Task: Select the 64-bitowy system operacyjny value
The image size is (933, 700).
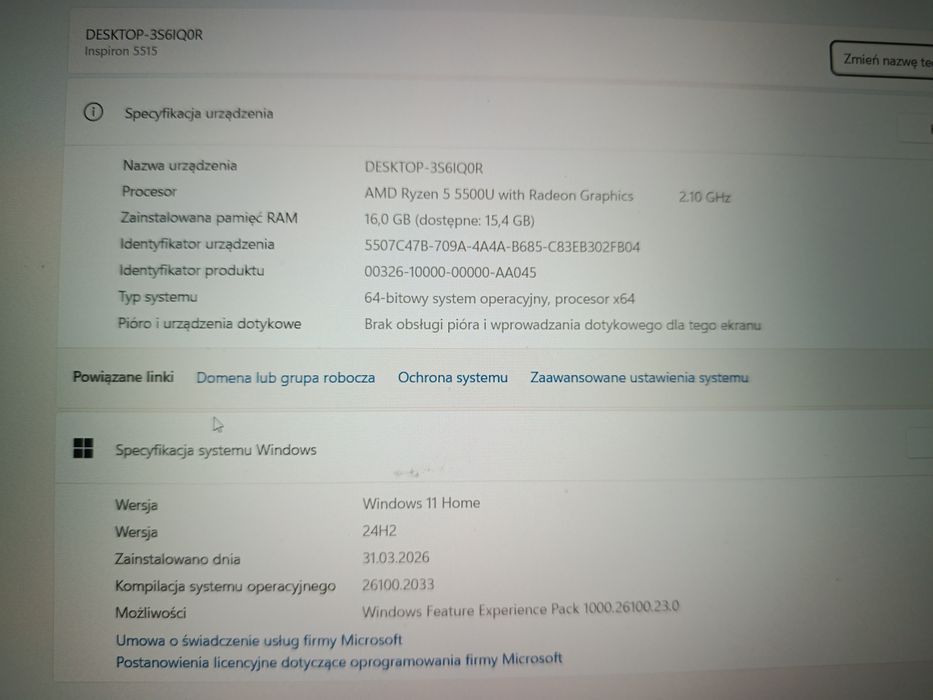Action: pyautogui.click(x=499, y=299)
